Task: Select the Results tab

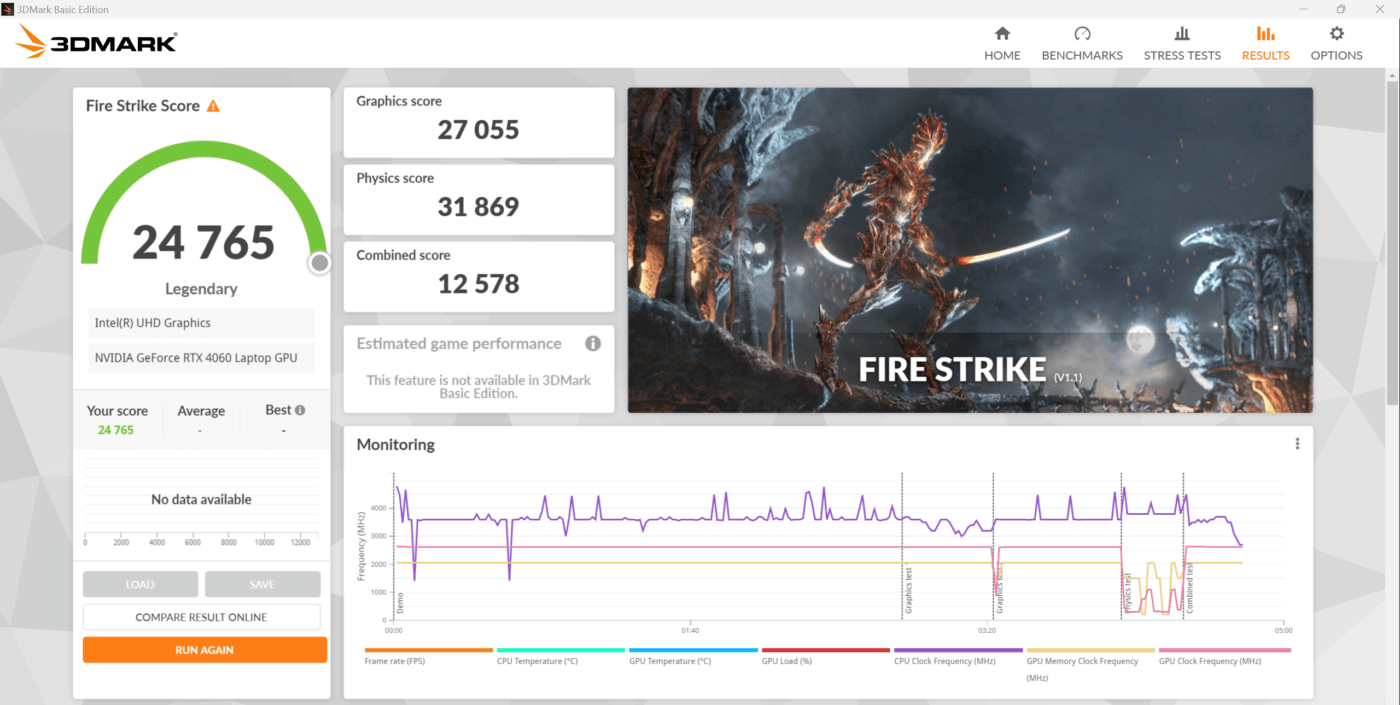Action: pyautogui.click(x=1265, y=44)
